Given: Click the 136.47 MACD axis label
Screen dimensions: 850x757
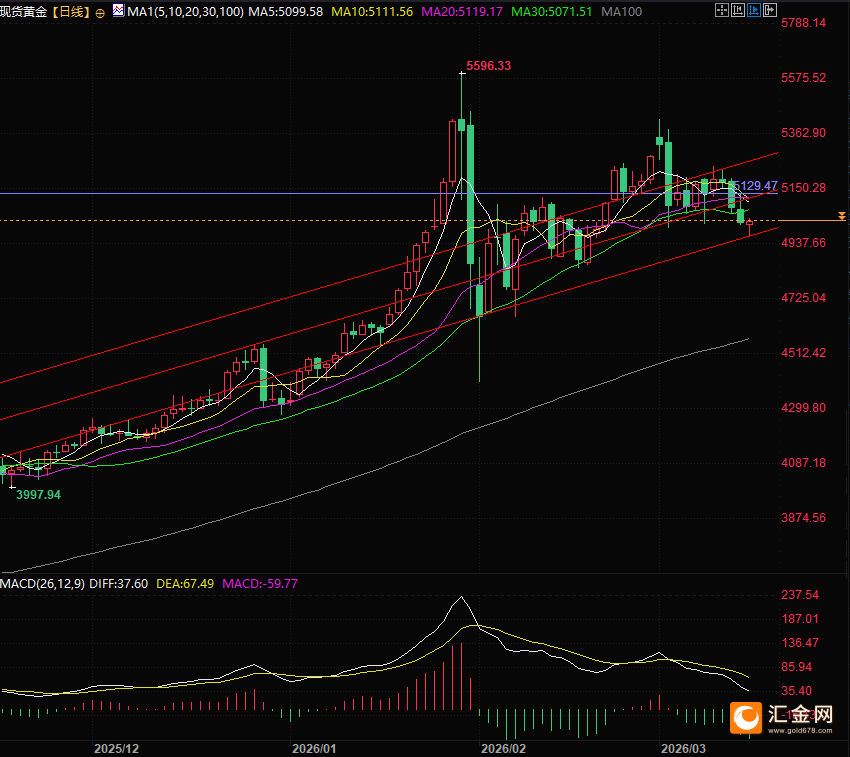Looking at the screenshot, I should tap(800, 643).
